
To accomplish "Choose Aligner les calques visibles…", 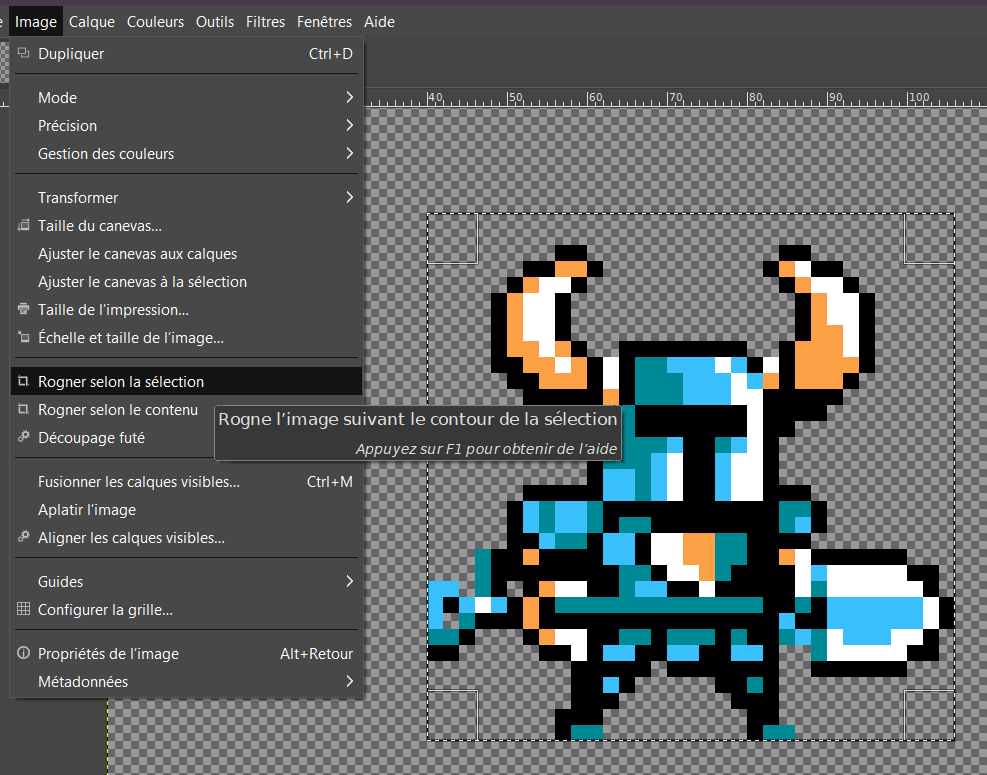I will (186, 538).
